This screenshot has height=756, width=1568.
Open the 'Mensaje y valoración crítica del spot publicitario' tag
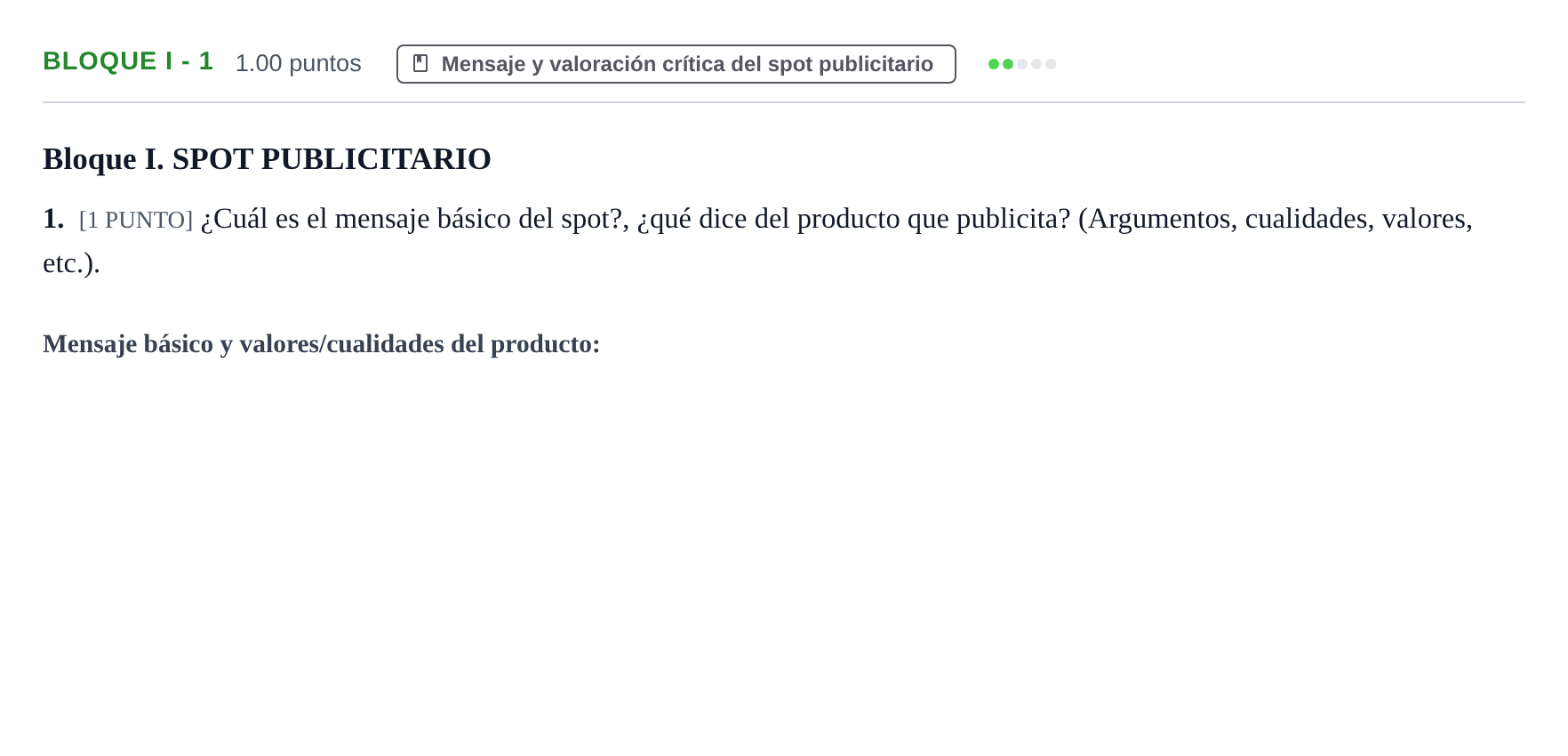click(x=676, y=64)
